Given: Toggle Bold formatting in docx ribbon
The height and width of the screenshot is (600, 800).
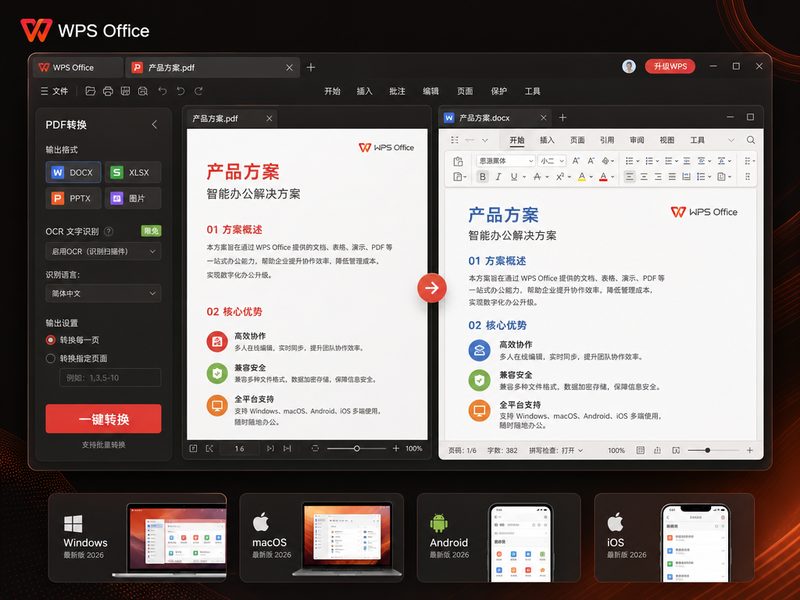Looking at the screenshot, I should (482, 177).
